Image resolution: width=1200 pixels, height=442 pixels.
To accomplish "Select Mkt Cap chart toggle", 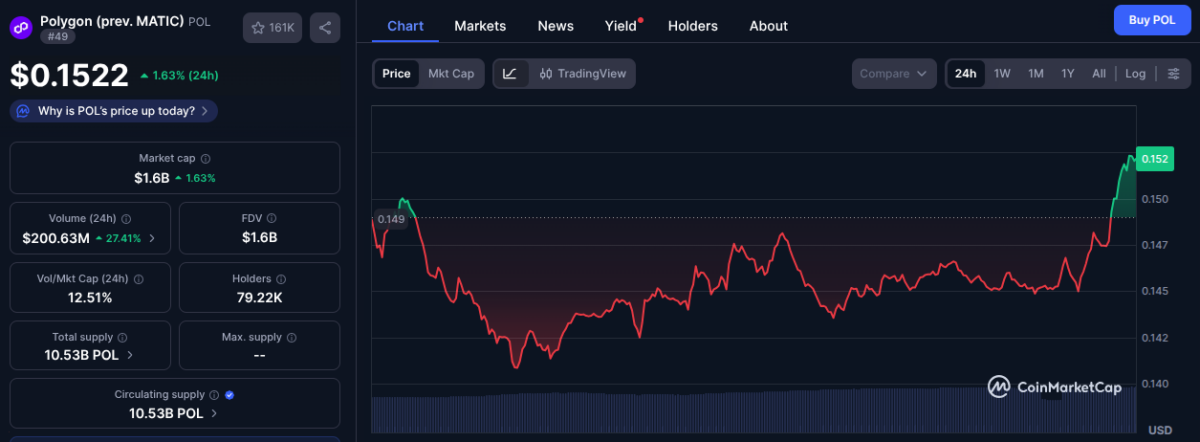I will pos(451,73).
